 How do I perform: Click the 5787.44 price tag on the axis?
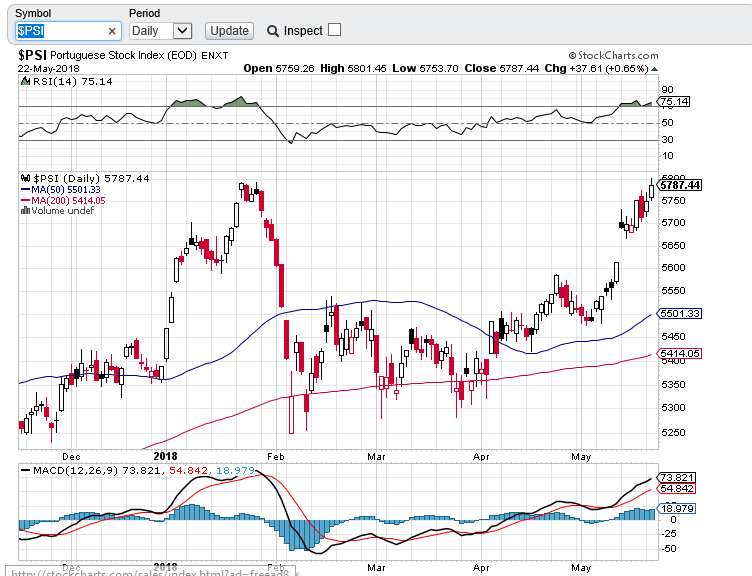[679, 185]
